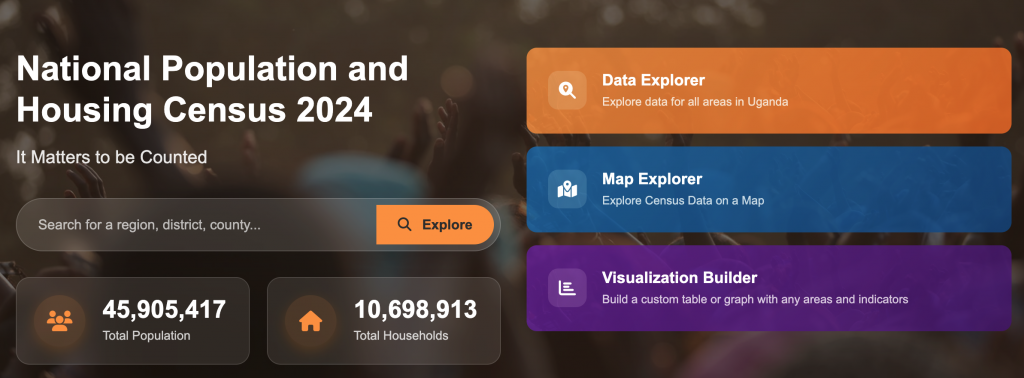Click the Visualization Builder bar chart icon
This screenshot has width=1024, height=378.
[567, 288]
